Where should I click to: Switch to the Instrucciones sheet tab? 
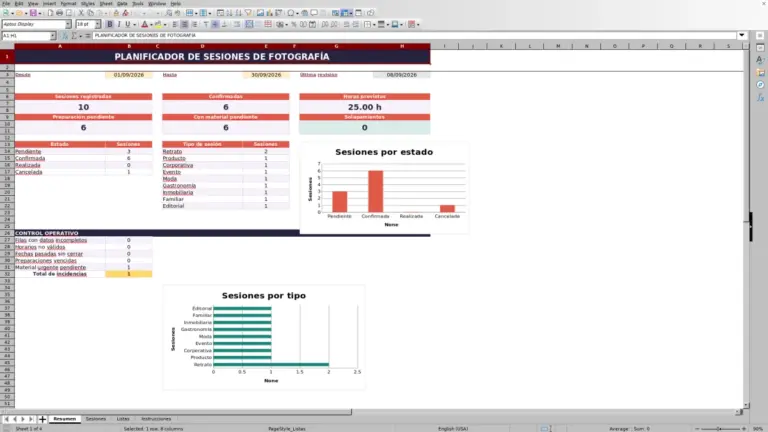pos(156,419)
